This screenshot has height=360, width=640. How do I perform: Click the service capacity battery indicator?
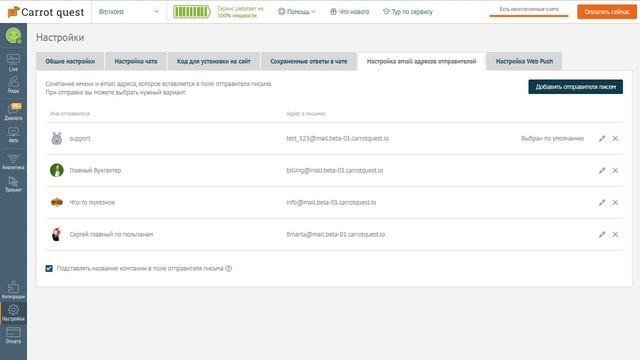point(191,12)
